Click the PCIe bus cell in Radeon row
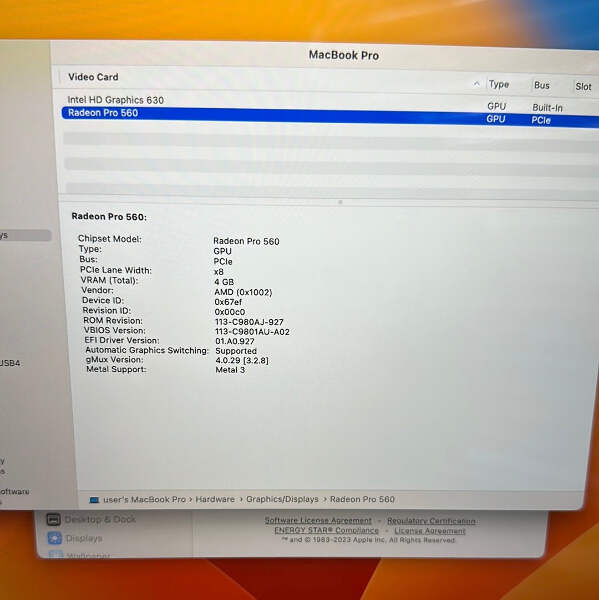The height and width of the screenshot is (600, 599). click(x=541, y=121)
